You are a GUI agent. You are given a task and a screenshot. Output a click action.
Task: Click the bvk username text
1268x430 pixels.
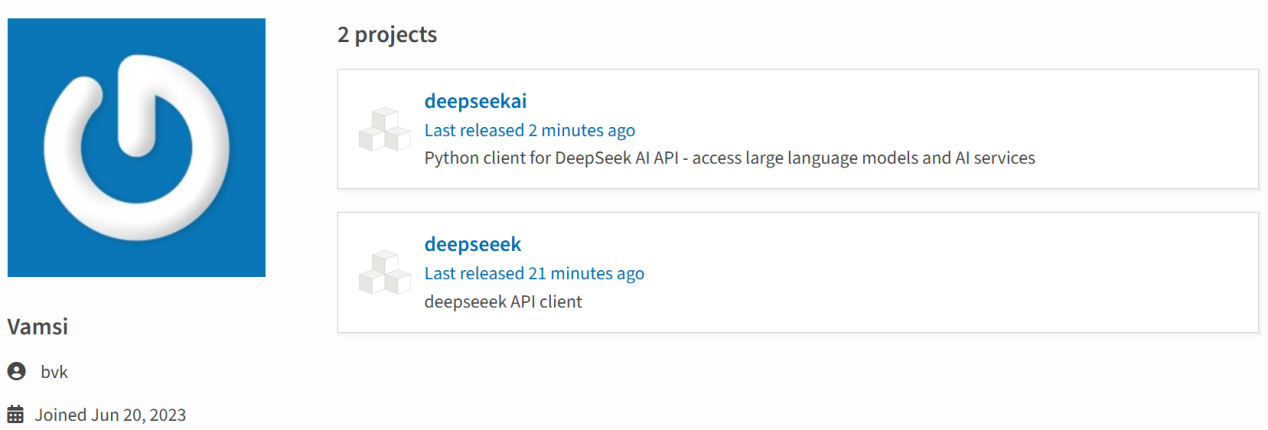[54, 372]
